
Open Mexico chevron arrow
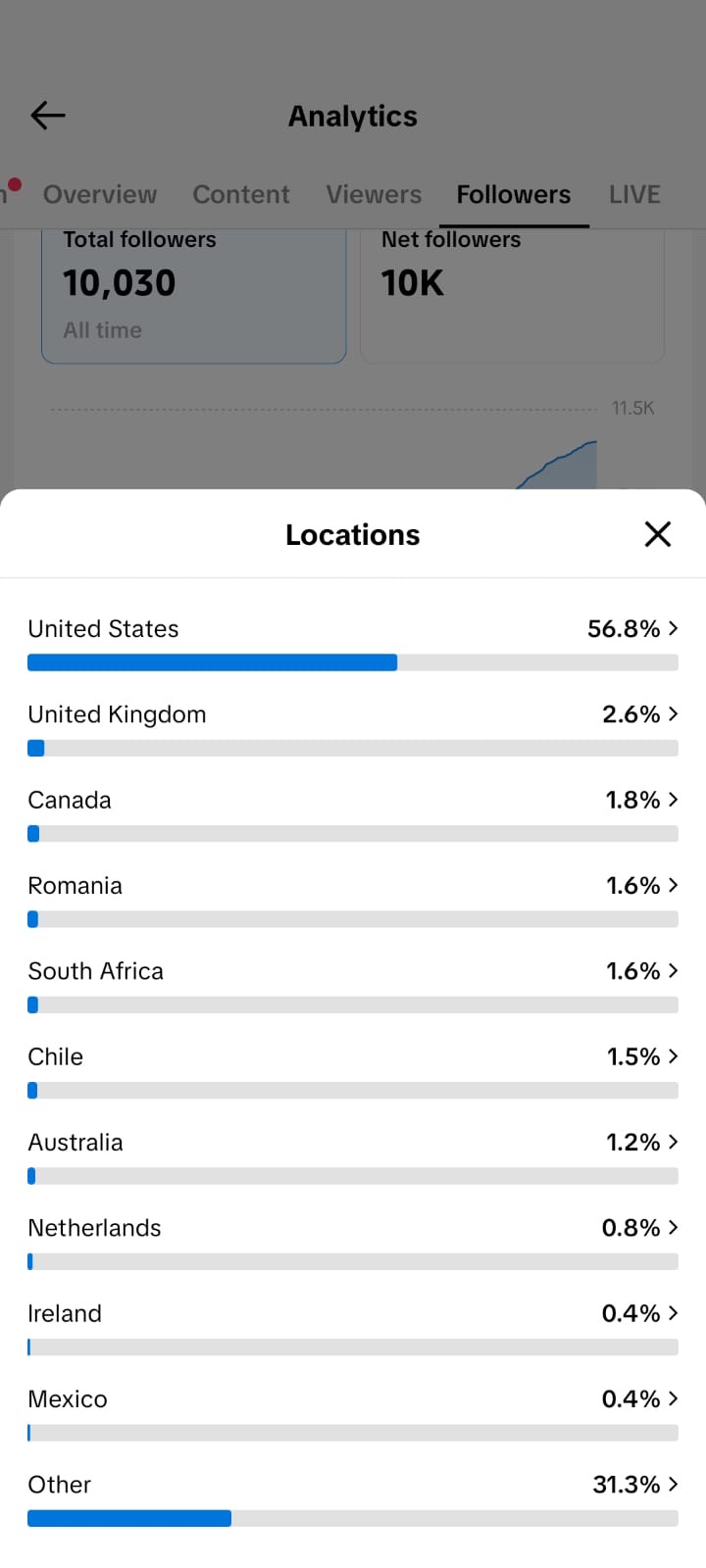pos(673,1398)
